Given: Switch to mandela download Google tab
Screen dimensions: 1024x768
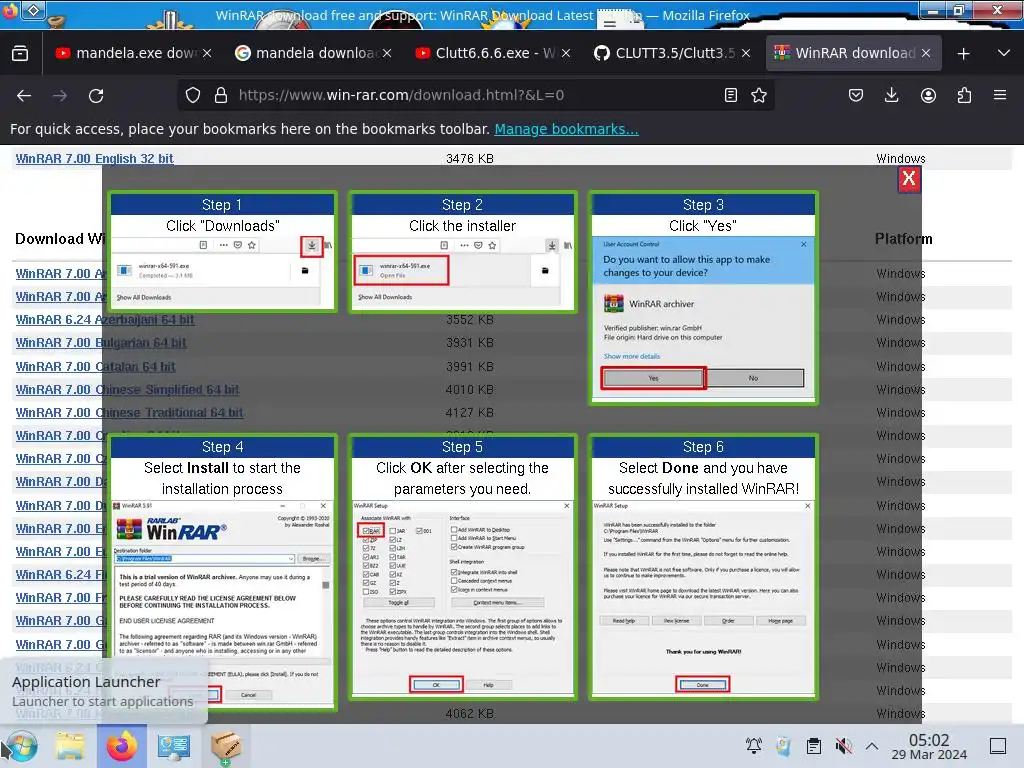Looking at the screenshot, I should pos(313,53).
